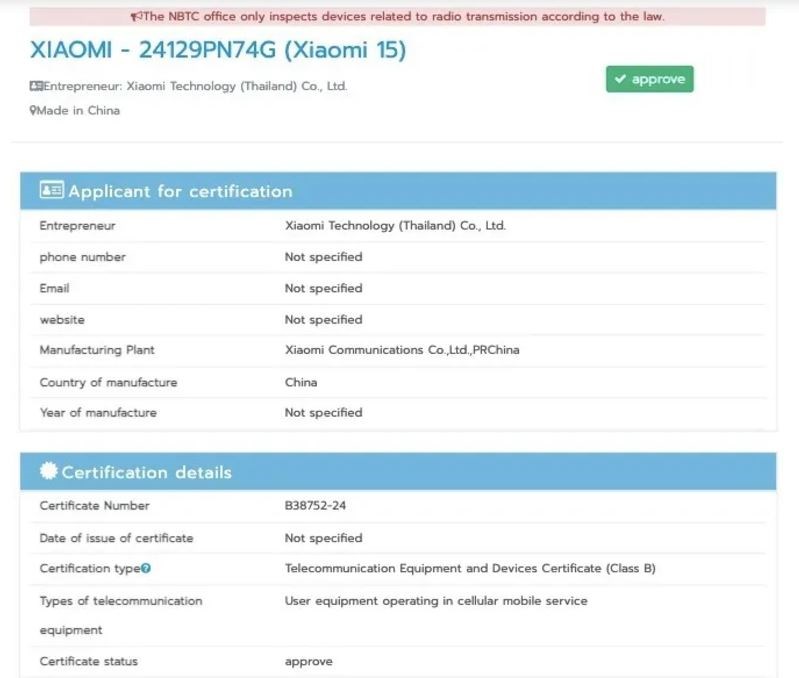Click the Made in China text

(x=78, y=111)
